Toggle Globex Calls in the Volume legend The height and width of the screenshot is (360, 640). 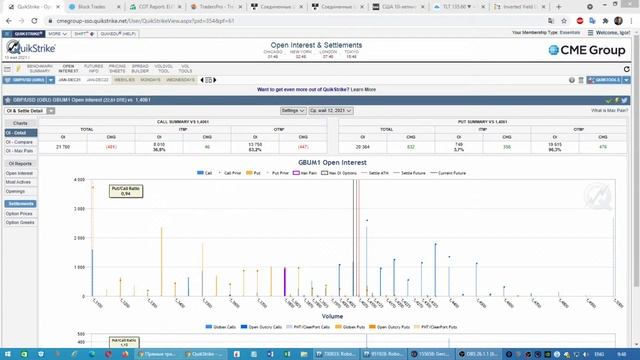click(x=221, y=327)
